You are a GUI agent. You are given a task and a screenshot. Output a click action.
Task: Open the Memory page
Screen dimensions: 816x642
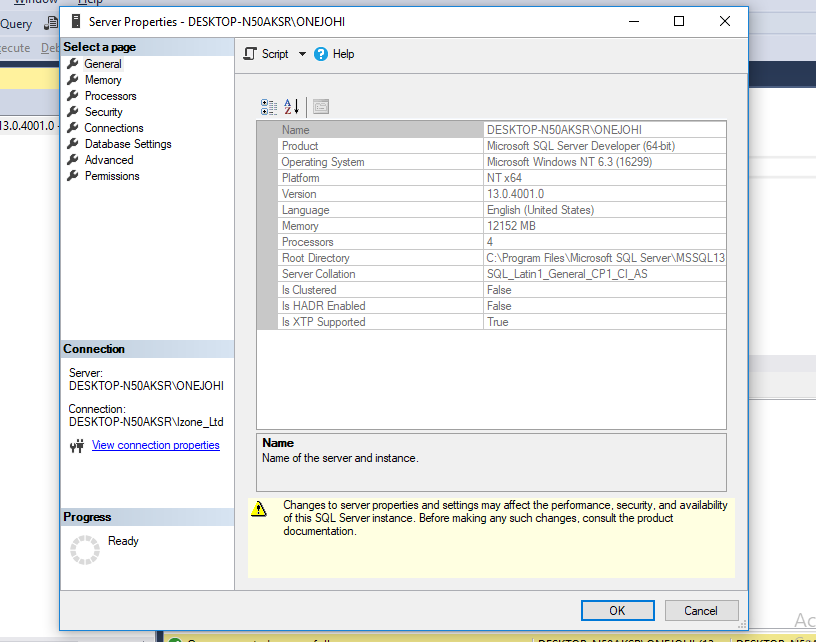pos(103,80)
